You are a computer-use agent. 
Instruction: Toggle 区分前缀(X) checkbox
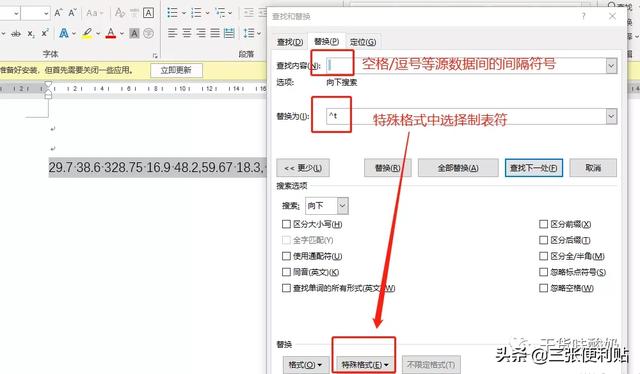coord(543,224)
